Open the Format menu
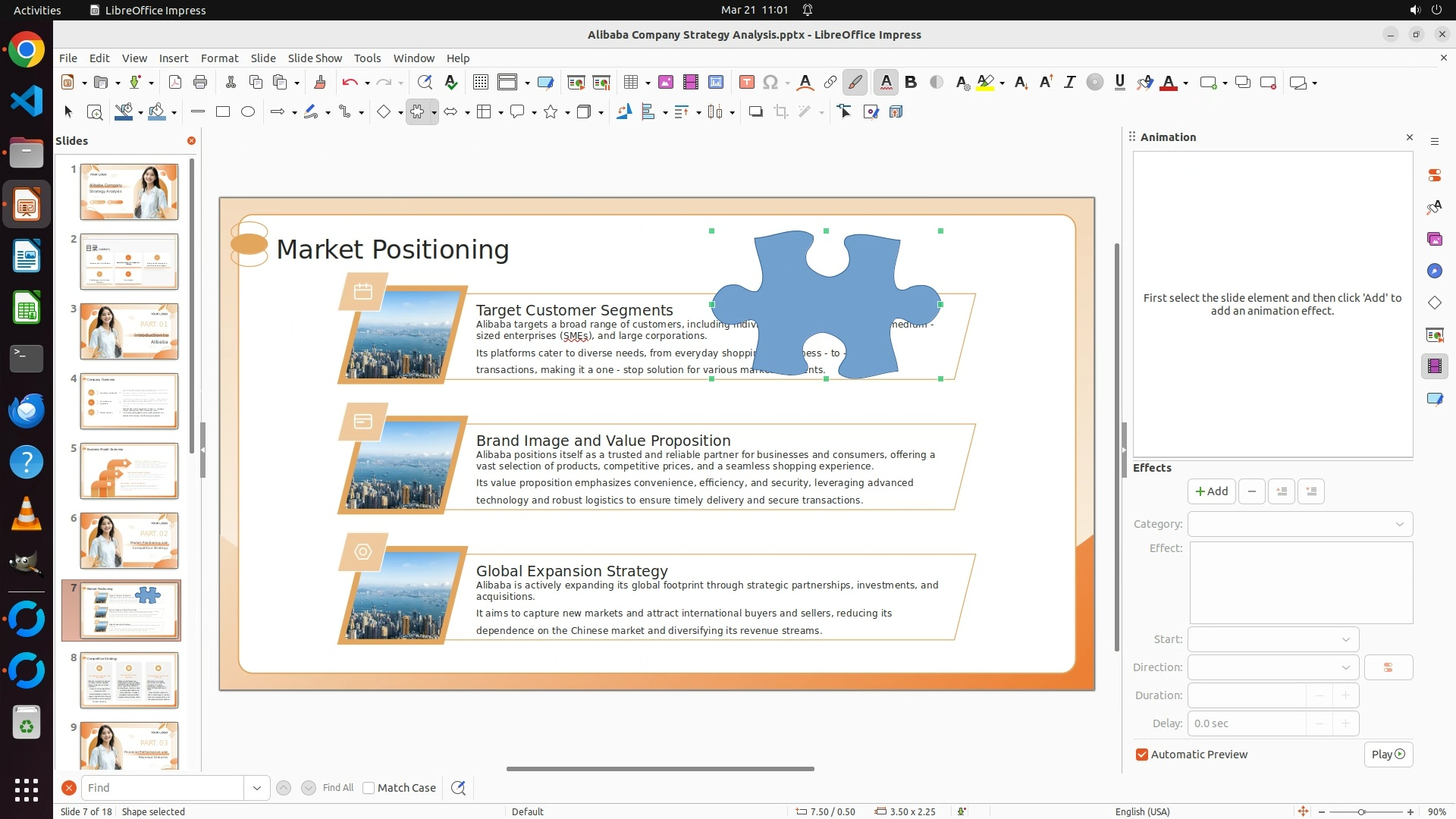The image size is (1456, 819). click(219, 58)
